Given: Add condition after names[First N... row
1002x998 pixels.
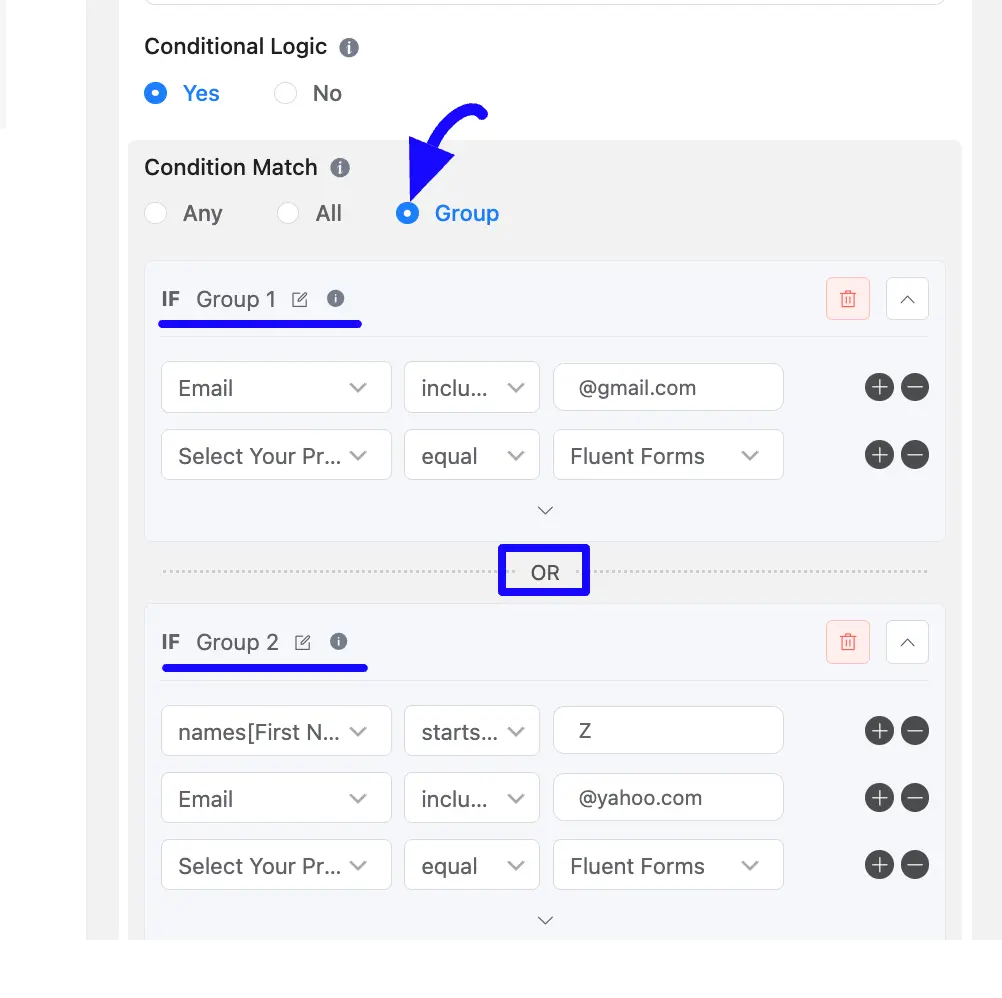Looking at the screenshot, I should (879, 730).
